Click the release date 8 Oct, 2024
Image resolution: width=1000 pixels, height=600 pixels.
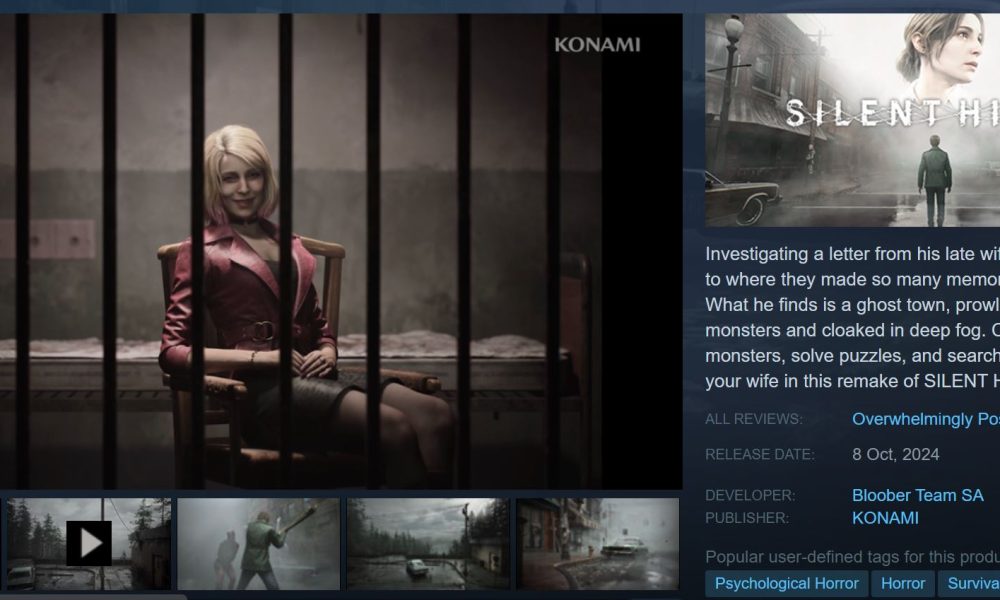pos(895,455)
